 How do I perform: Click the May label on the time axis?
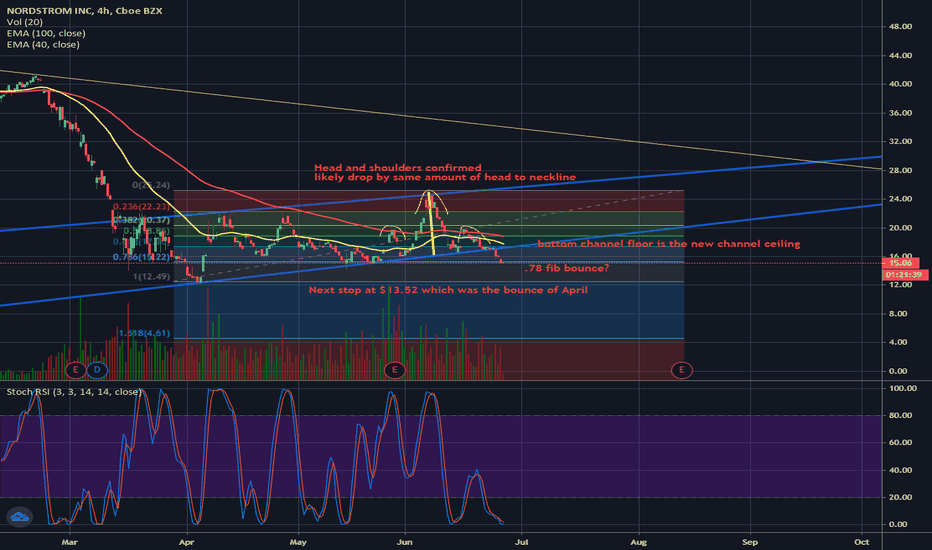298,542
